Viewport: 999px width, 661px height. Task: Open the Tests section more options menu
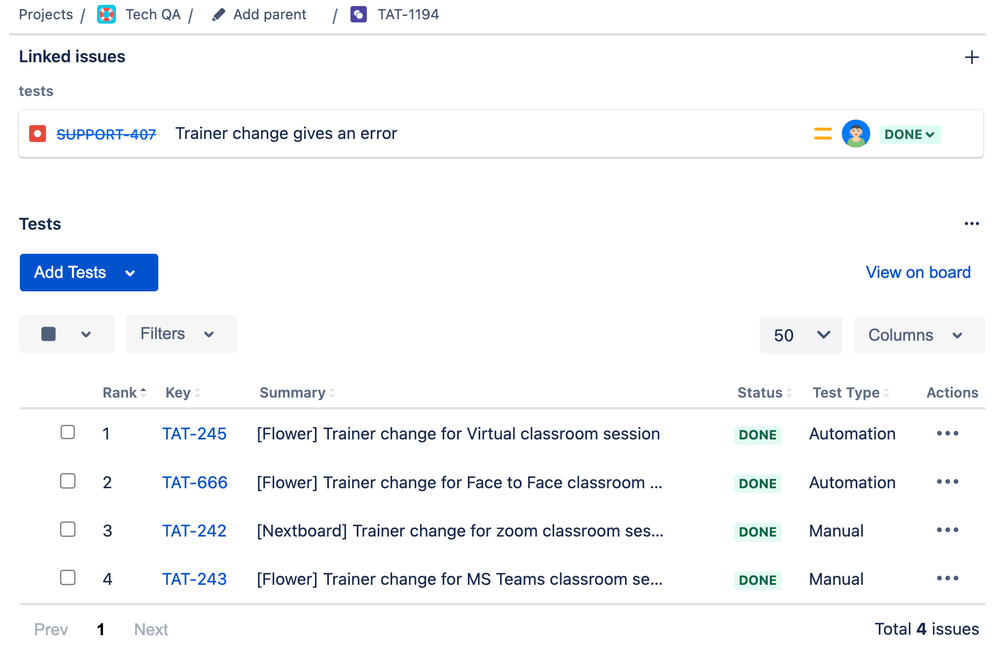(971, 224)
